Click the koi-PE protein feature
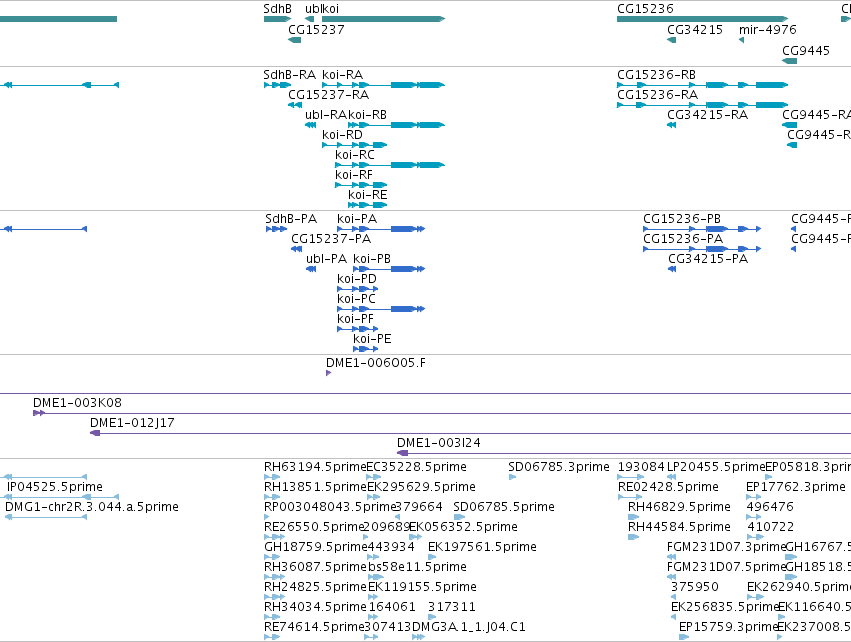 (x=365, y=349)
